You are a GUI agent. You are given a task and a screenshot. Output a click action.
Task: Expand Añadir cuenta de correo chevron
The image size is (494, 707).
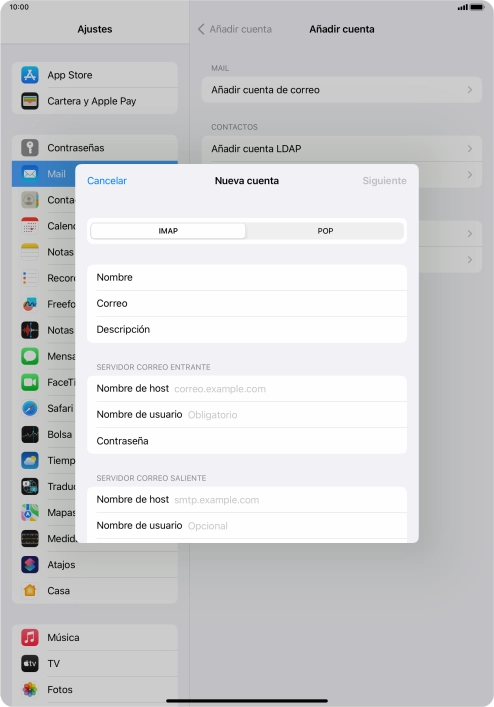click(x=470, y=90)
